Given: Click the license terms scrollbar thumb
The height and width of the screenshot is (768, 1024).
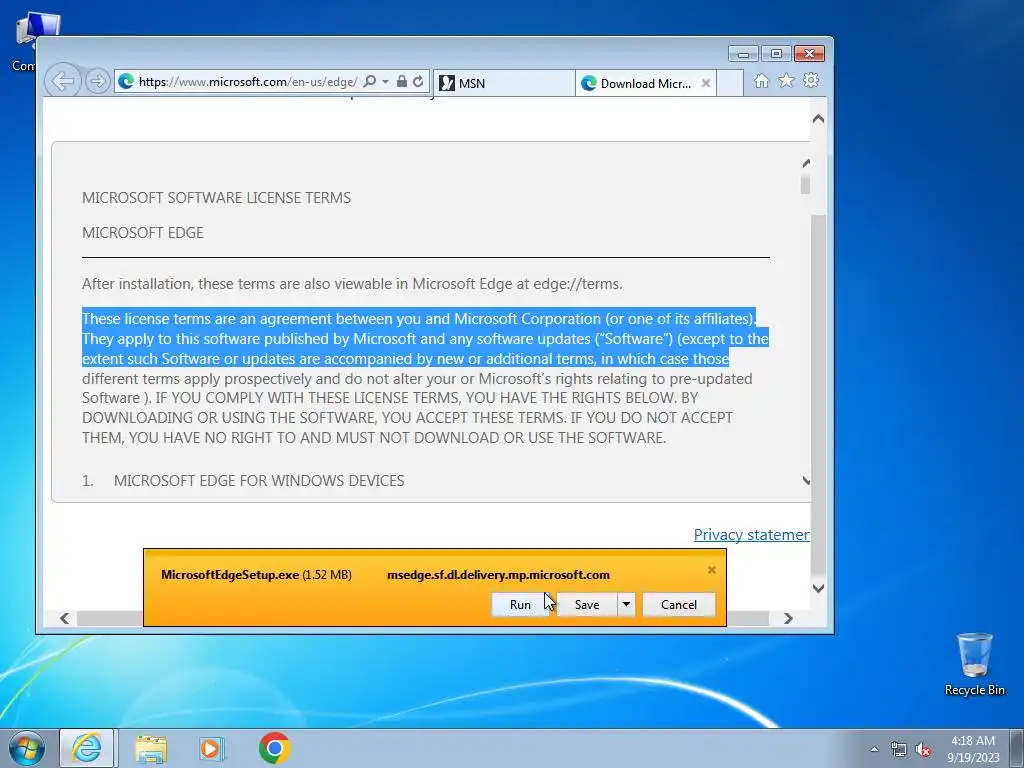Looking at the screenshot, I should (805, 184).
